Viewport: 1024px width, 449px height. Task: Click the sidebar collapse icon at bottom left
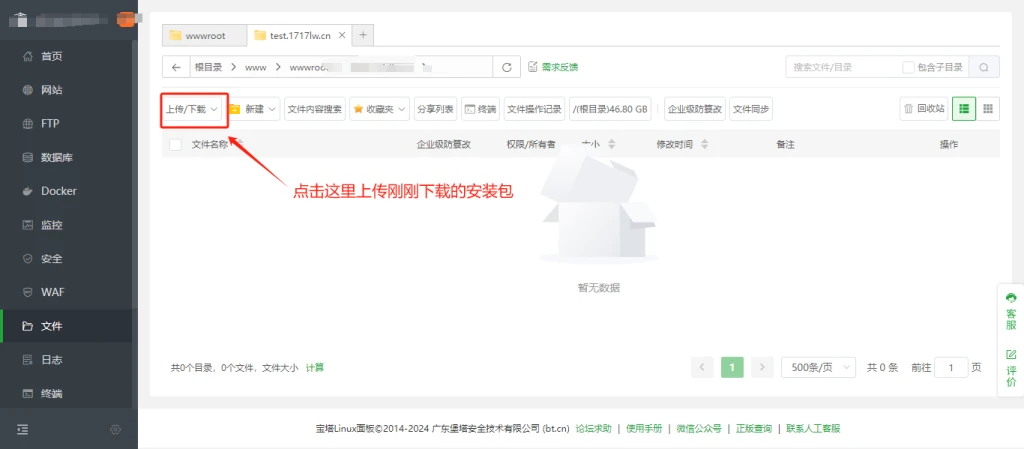coord(23,429)
